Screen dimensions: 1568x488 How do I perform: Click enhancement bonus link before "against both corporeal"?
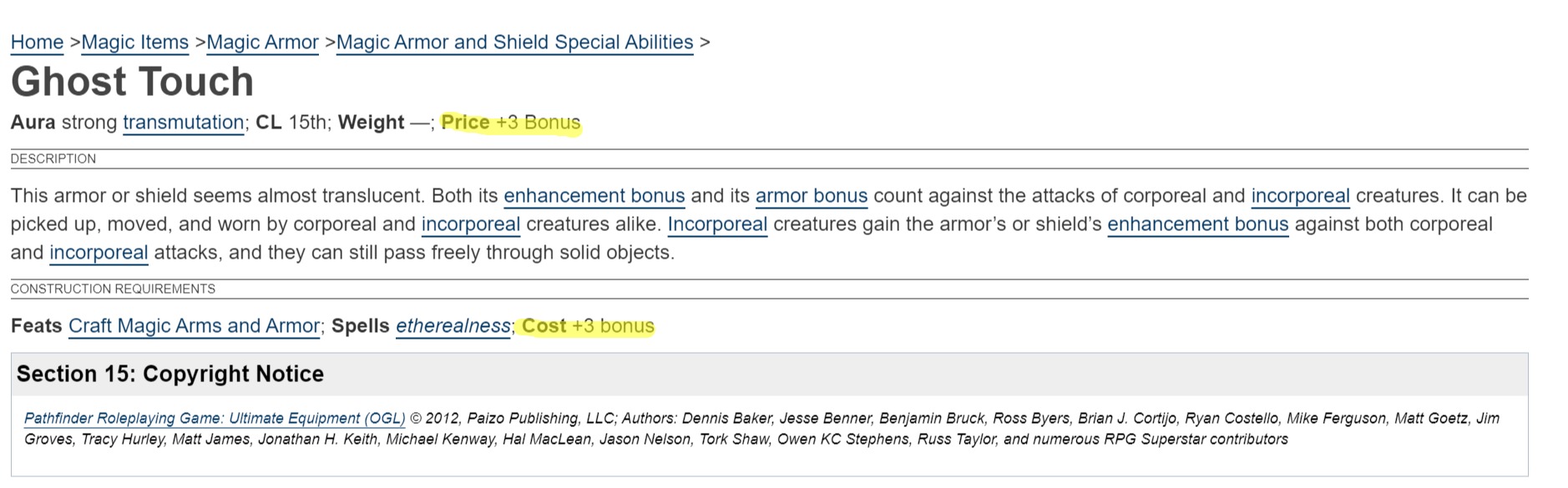click(x=1197, y=224)
